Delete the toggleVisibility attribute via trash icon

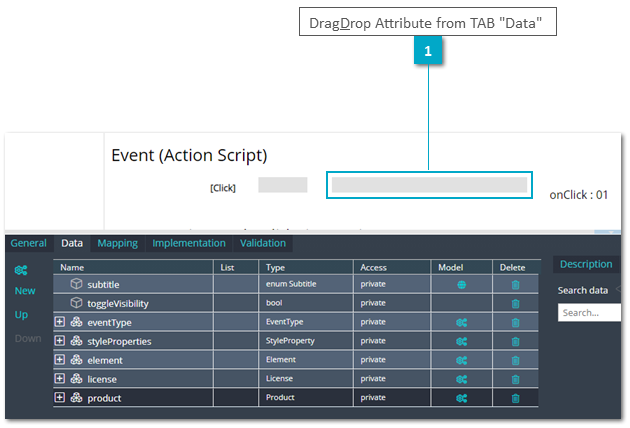pos(515,303)
